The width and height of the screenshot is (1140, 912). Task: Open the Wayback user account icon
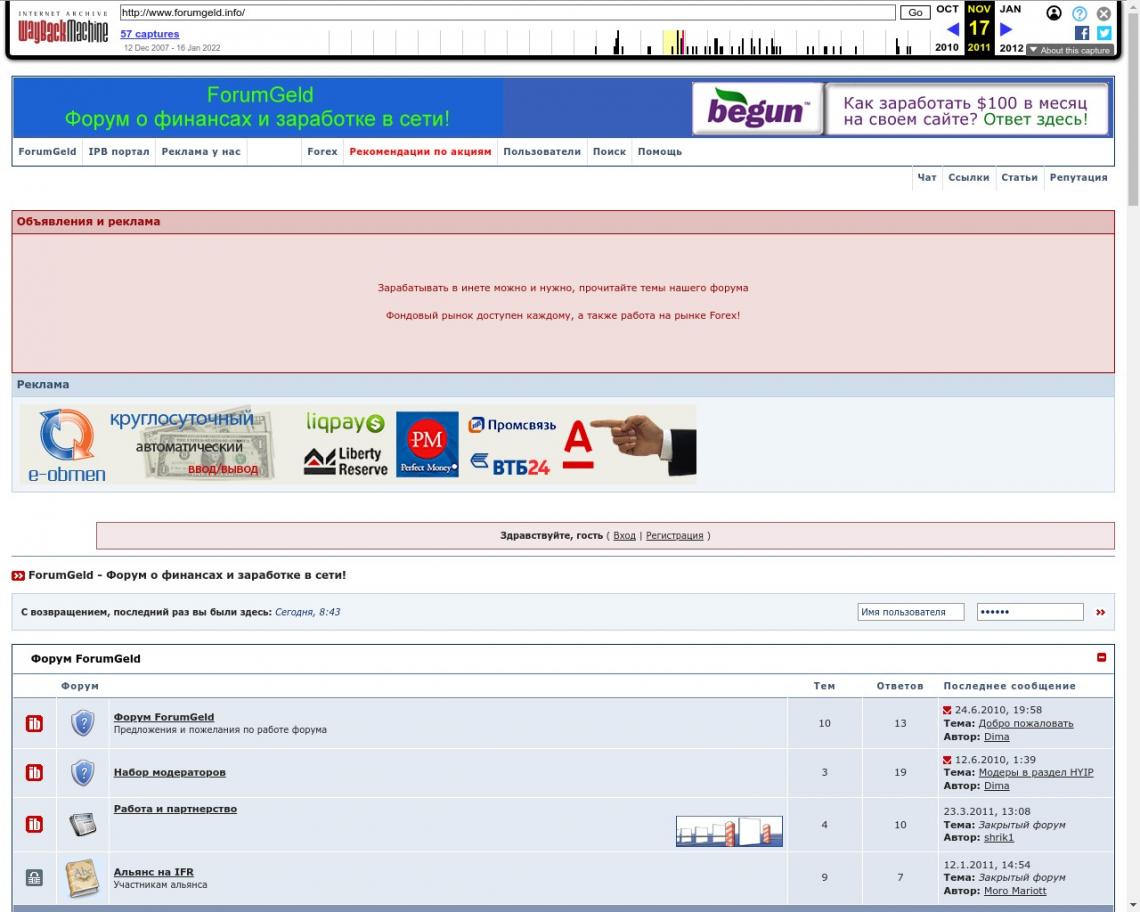pyautogui.click(x=1054, y=13)
